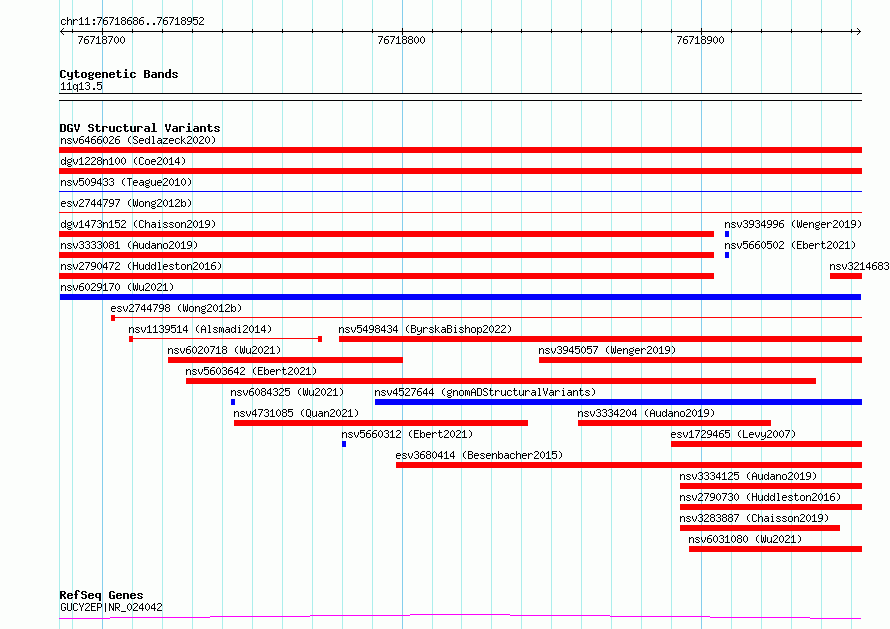
Task: Click ruler position 76718700
Action: pos(102,40)
